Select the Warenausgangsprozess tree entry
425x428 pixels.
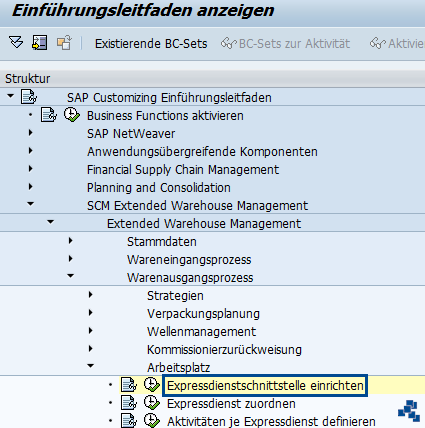point(190,278)
